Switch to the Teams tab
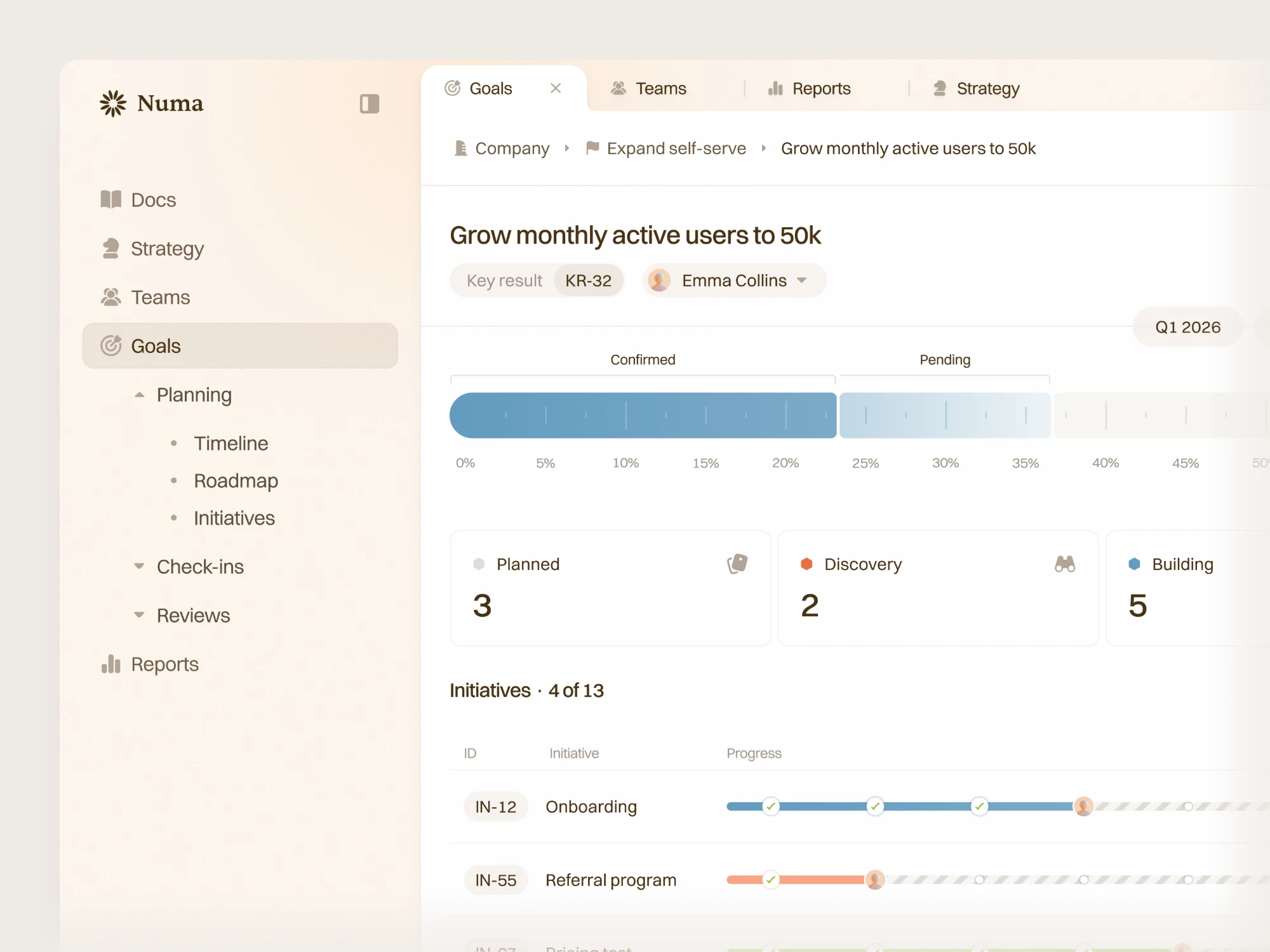The width and height of the screenshot is (1270, 952). (x=649, y=88)
